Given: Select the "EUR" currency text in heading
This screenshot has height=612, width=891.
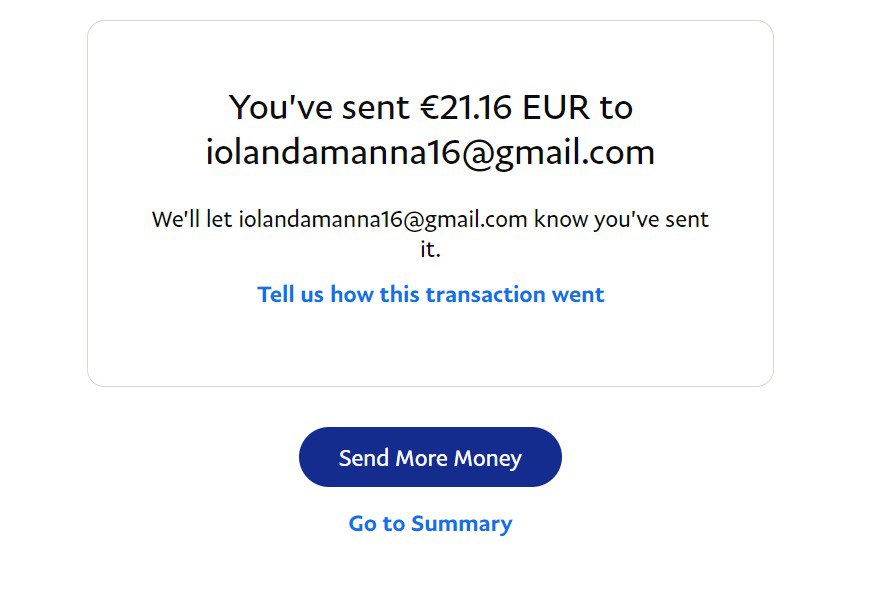Looking at the screenshot, I should [567, 107].
